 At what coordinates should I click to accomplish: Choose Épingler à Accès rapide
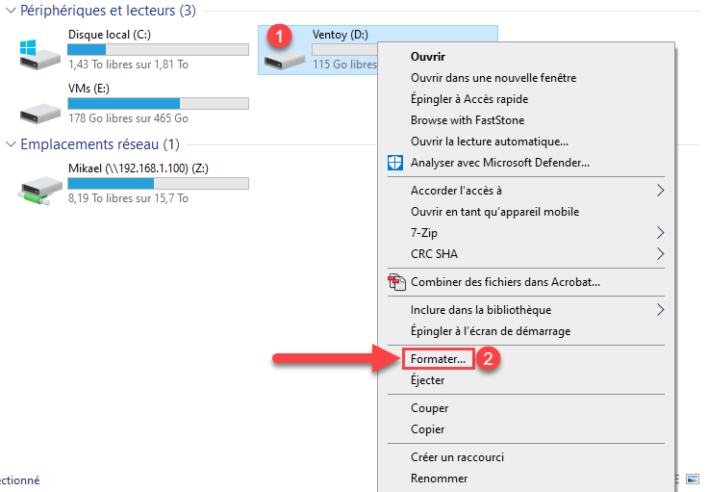pyautogui.click(x=469, y=99)
